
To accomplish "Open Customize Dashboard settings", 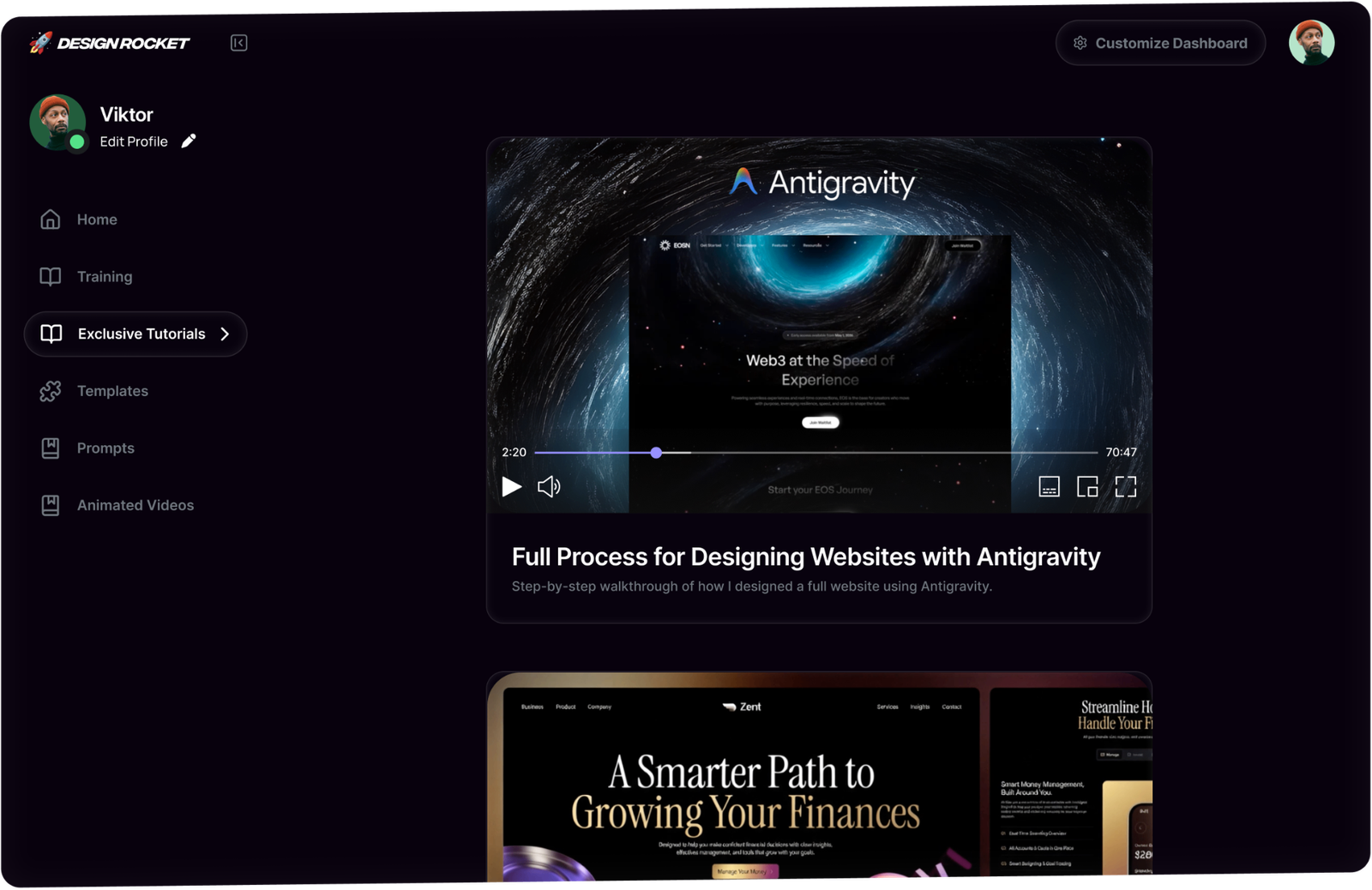I will [x=1160, y=43].
